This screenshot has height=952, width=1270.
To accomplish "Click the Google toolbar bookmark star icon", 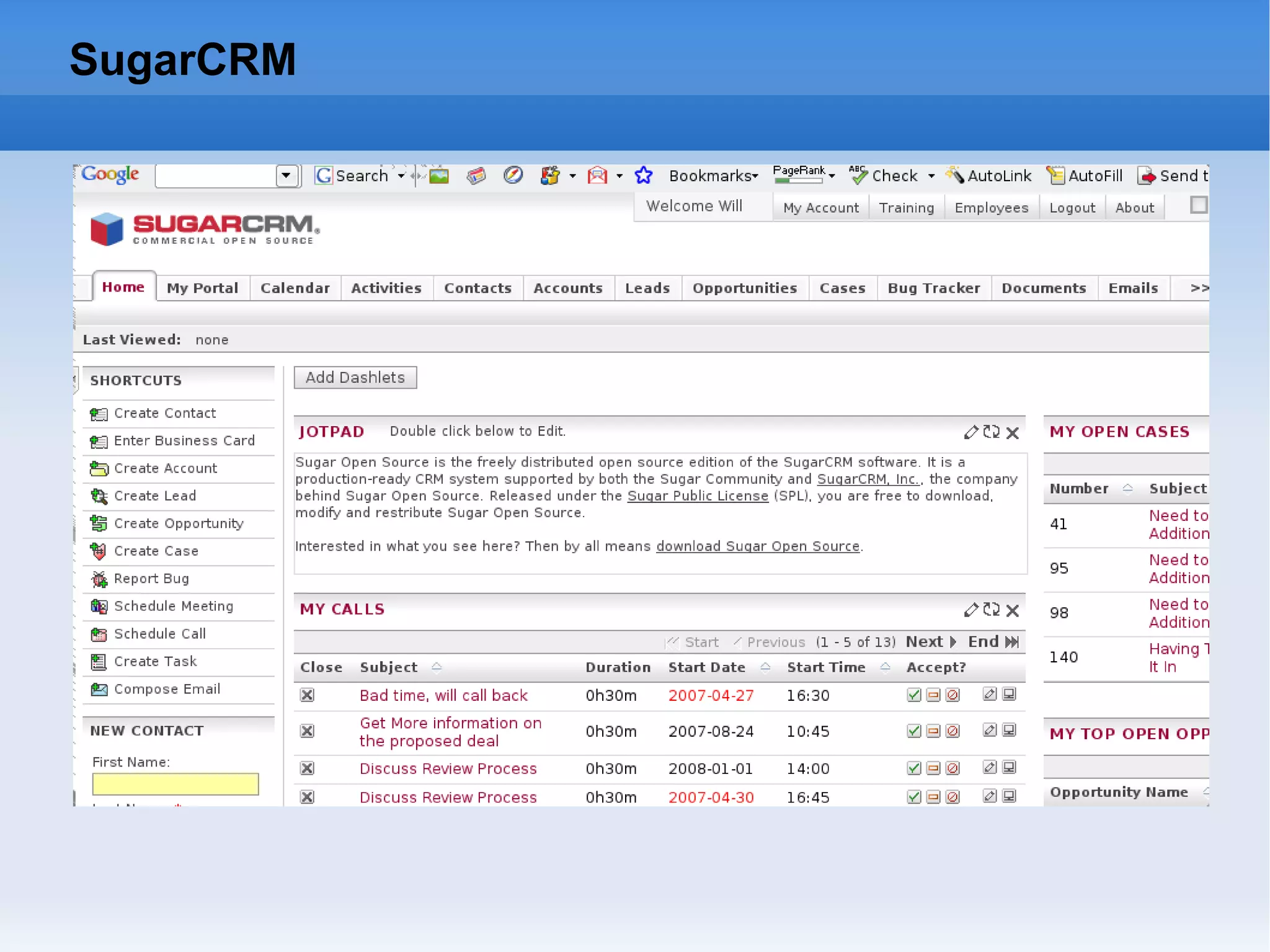I will pyautogui.click(x=643, y=176).
